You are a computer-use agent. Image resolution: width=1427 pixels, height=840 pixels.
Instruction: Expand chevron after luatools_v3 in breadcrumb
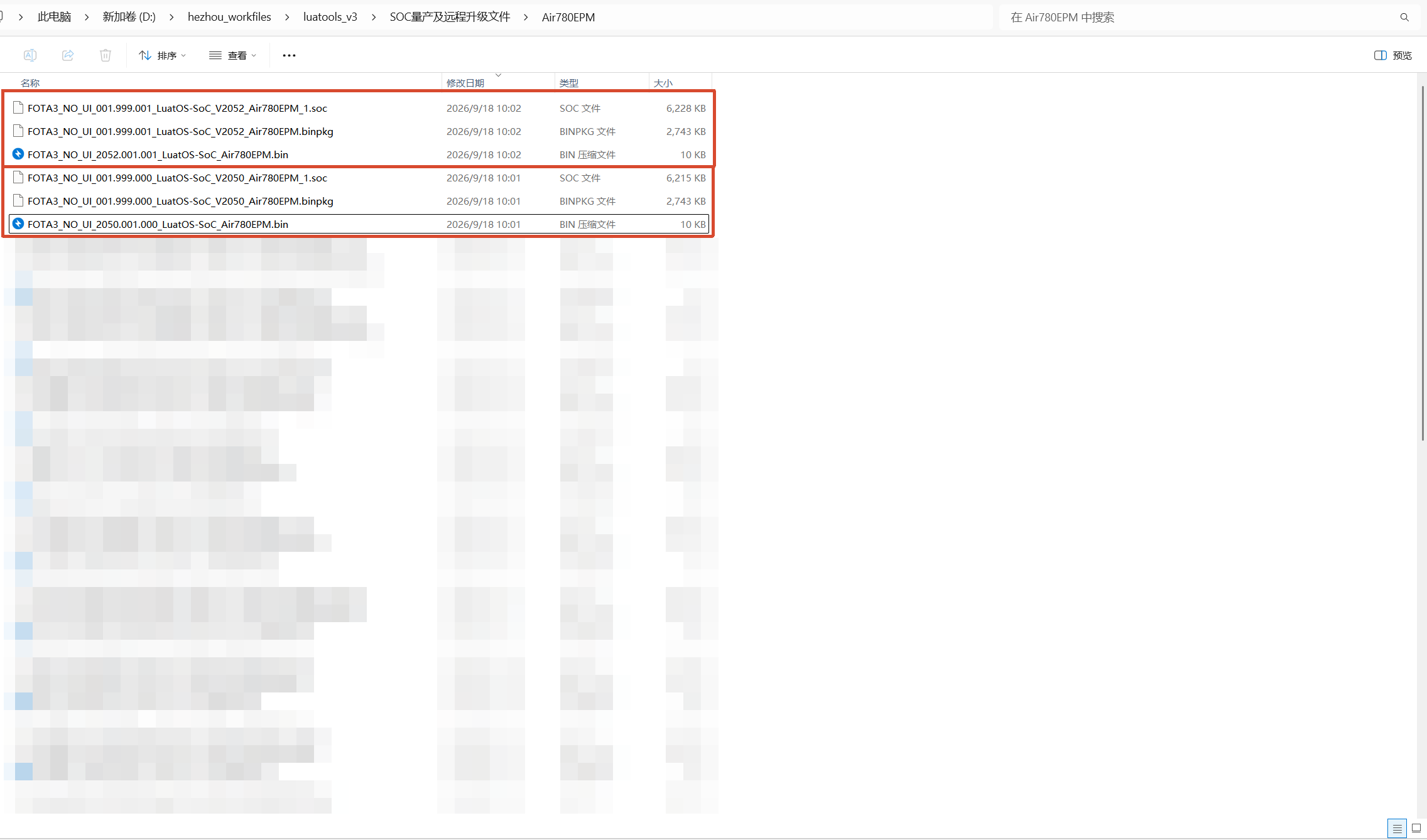click(x=374, y=17)
